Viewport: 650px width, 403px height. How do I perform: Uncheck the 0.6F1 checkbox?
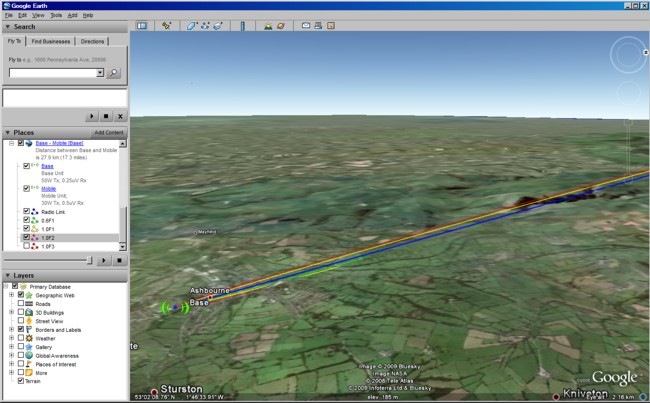click(27, 220)
